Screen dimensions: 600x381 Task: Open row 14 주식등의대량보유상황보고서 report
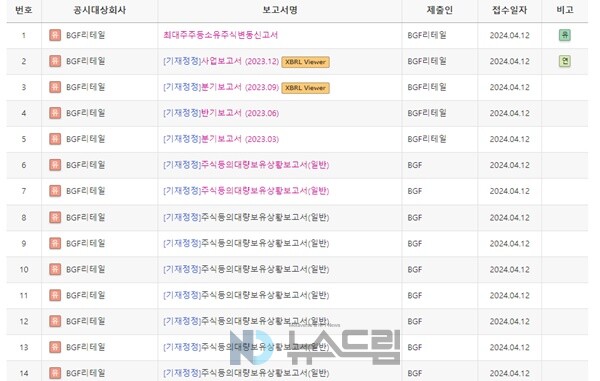click(246, 373)
